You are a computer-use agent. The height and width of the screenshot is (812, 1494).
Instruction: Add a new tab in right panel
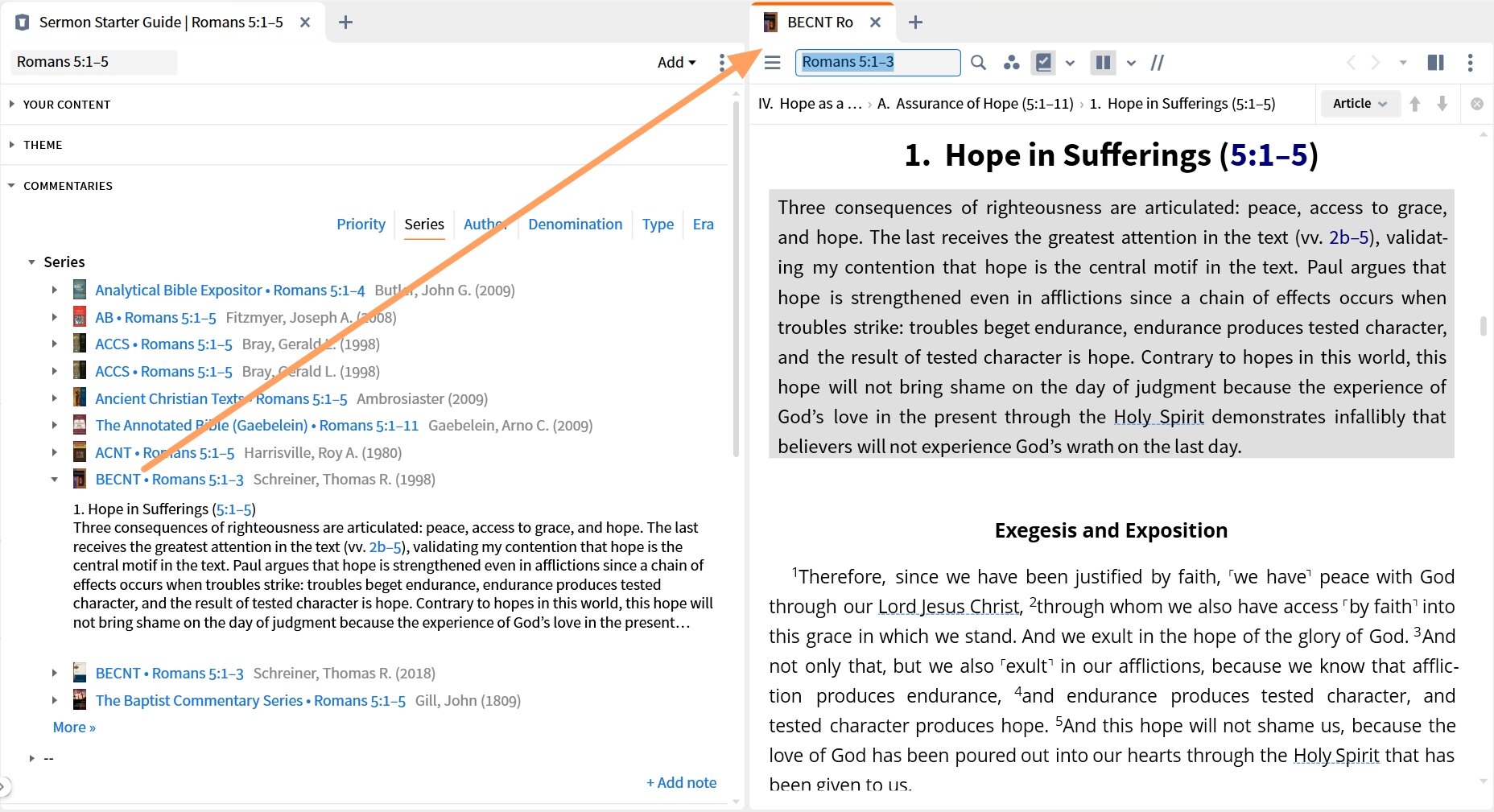pyautogui.click(x=915, y=23)
